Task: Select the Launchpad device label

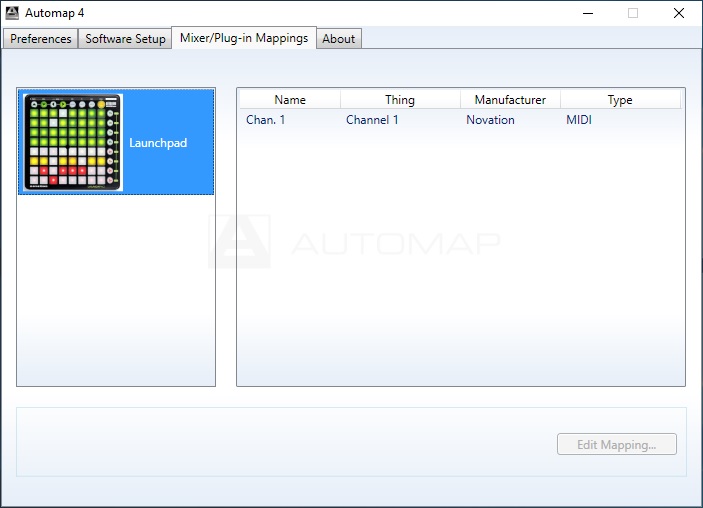Action: (x=158, y=143)
